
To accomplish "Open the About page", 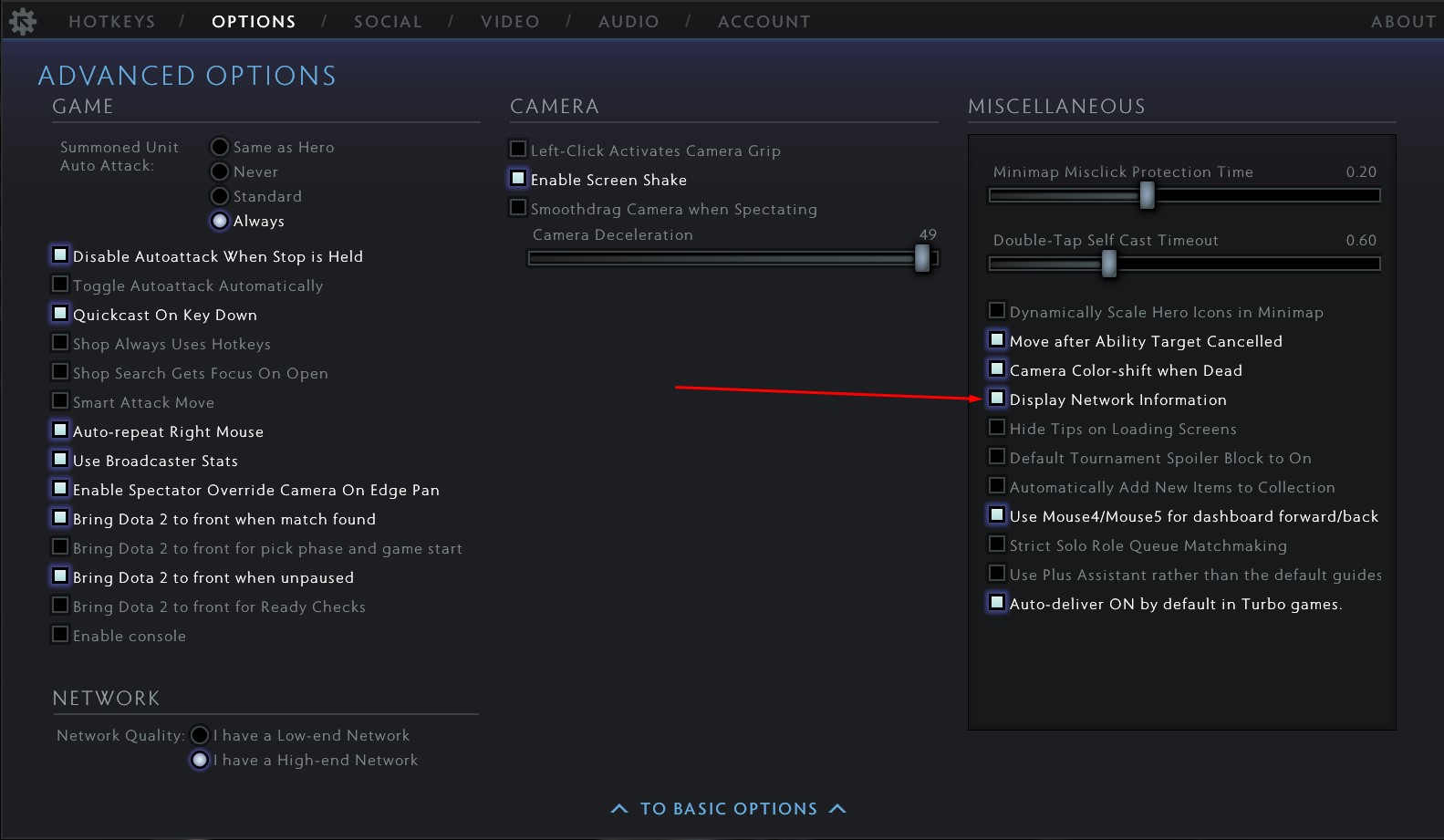I will [1403, 22].
